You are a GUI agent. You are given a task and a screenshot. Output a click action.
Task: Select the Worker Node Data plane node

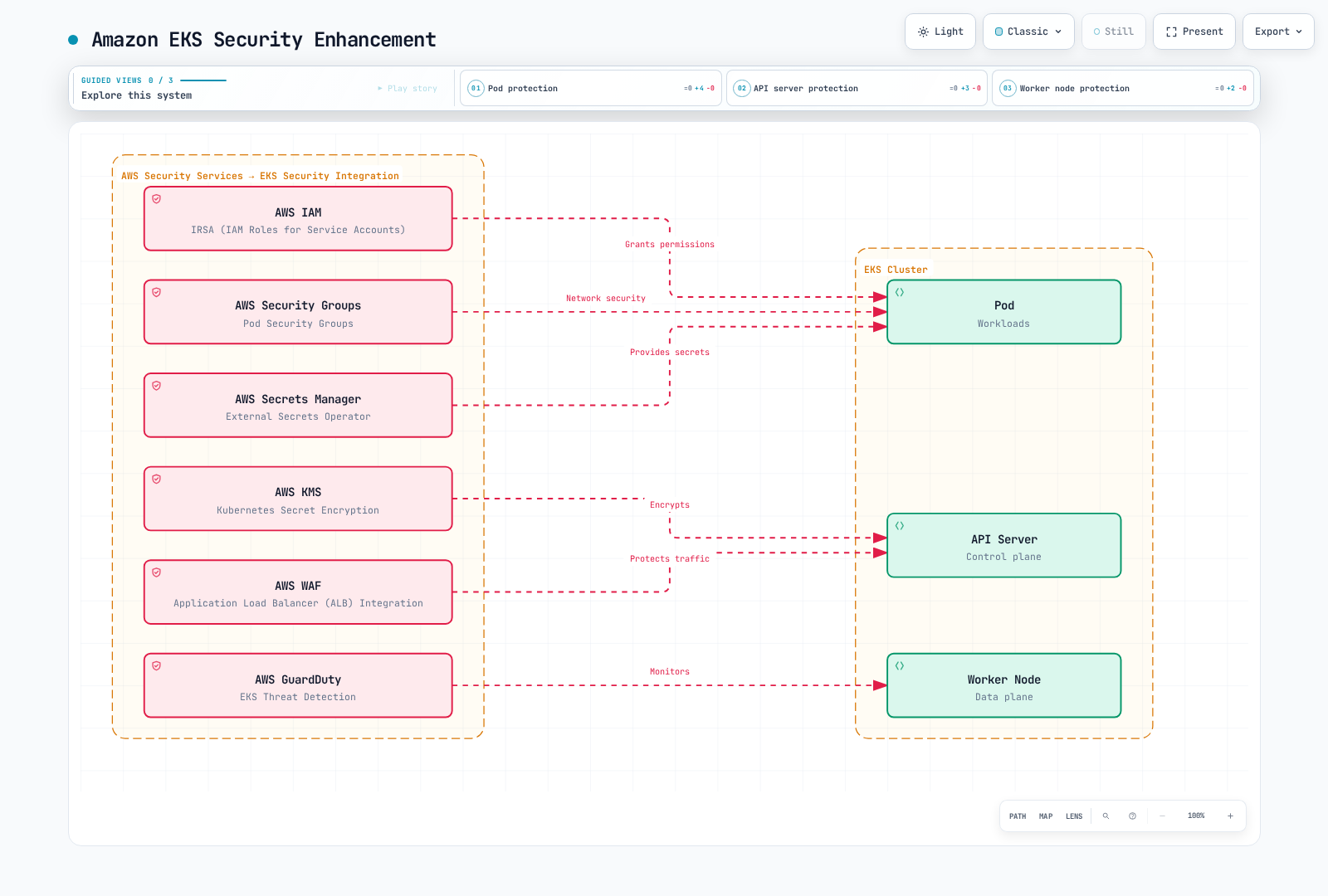coord(1004,685)
